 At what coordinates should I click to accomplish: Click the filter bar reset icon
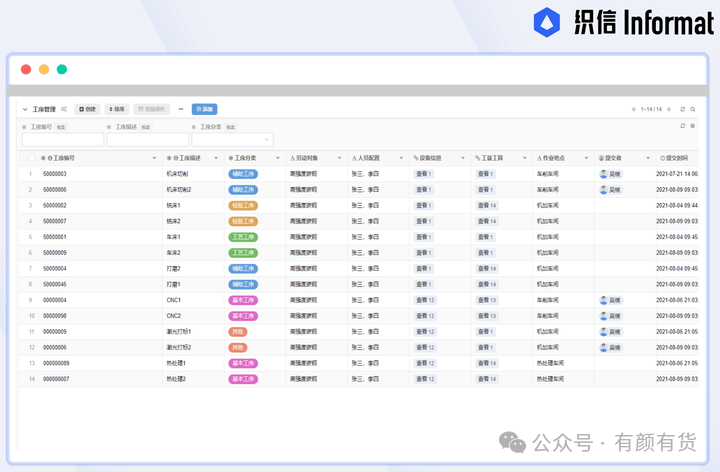683,126
